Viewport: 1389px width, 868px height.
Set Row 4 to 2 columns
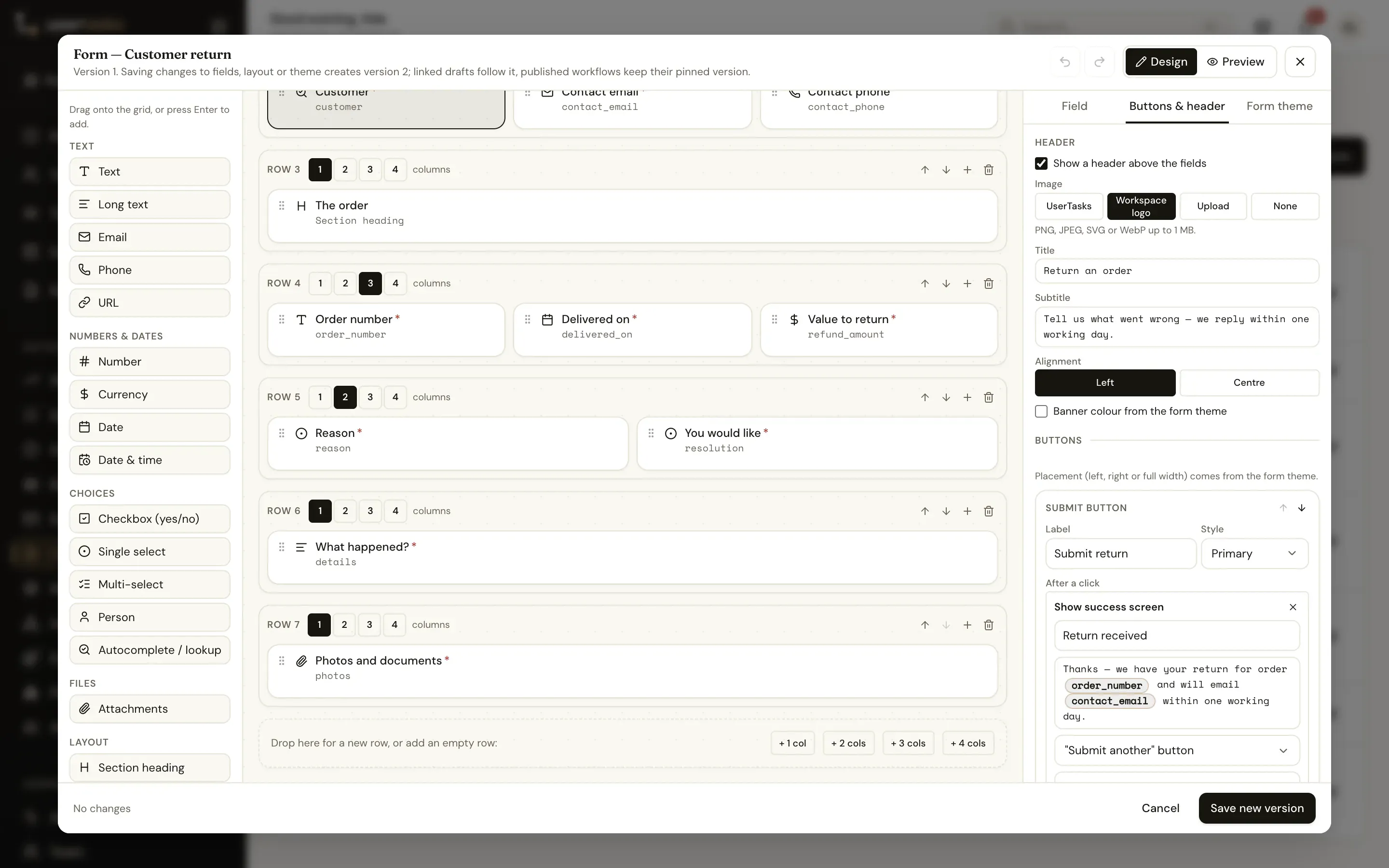click(345, 283)
